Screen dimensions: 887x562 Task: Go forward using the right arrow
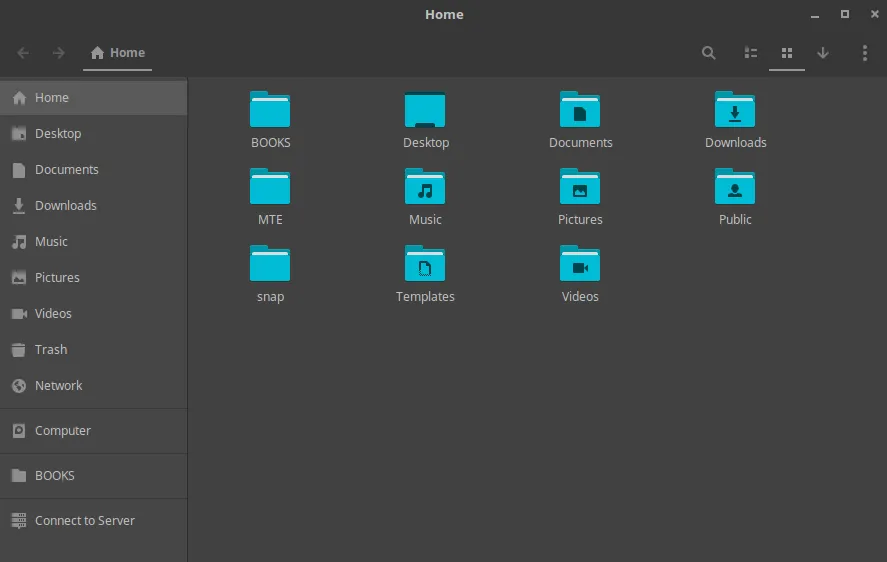click(59, 53)
